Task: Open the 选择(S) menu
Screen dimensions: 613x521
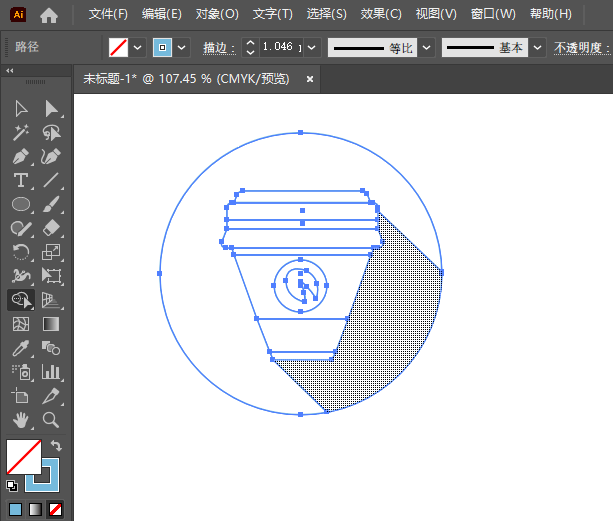Action: tap(326, 14)
